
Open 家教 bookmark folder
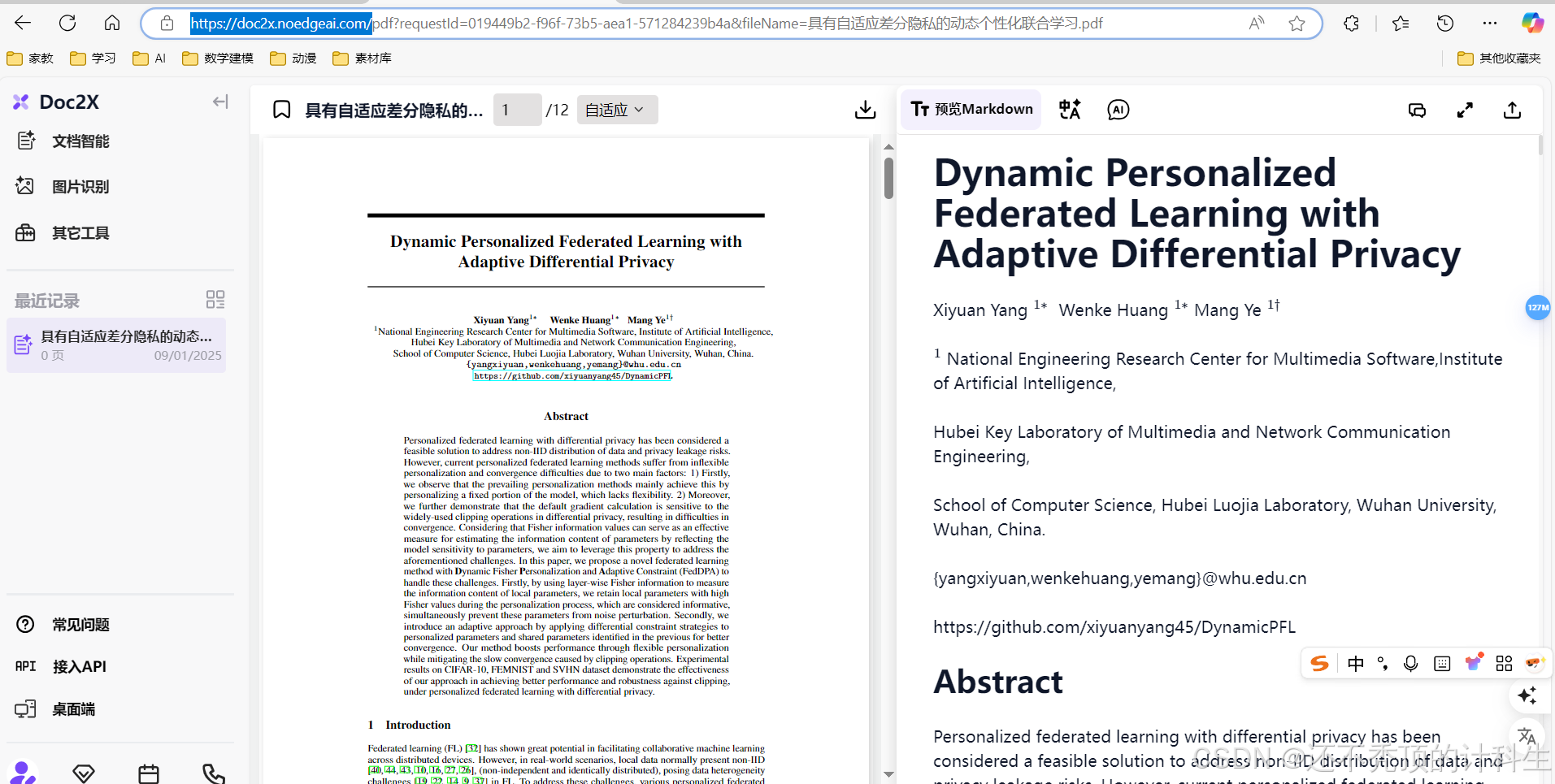(x=30, y=58)
